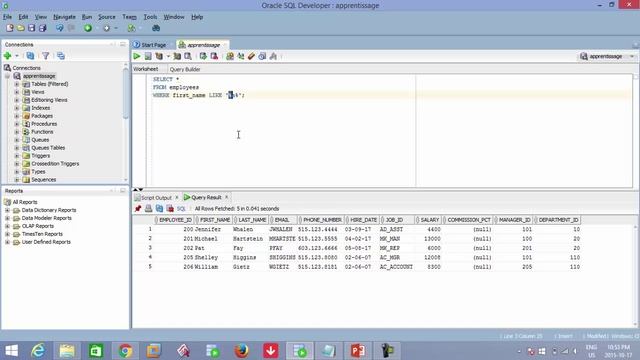The height and width of the screenshot is (360, 640).
Task: Sort by the SALARY column header
Action: (429, 220)
